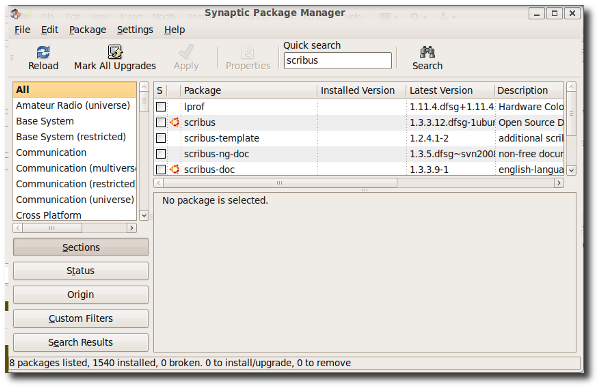Select the scribus-ng-doc package name
The height and width of the screenshot is (389, 600).
coord(217,154)
